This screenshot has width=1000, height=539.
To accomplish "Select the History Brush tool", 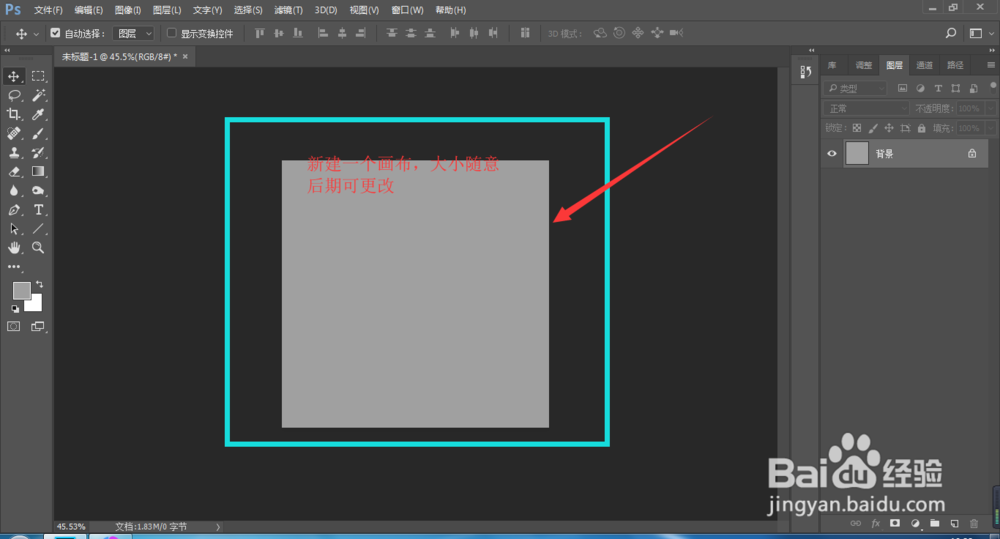I will point(38,153).
